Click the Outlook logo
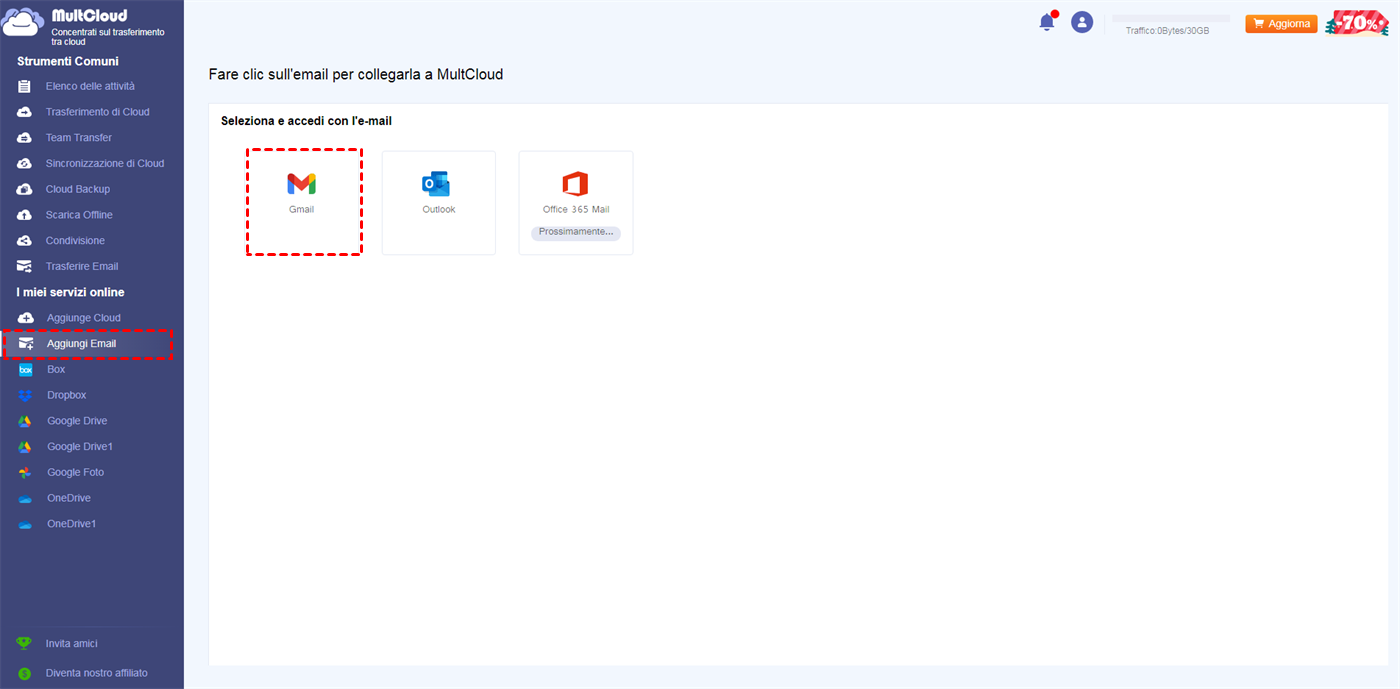Viewport: 1400px width, 689px height. [x=436, y=184]
